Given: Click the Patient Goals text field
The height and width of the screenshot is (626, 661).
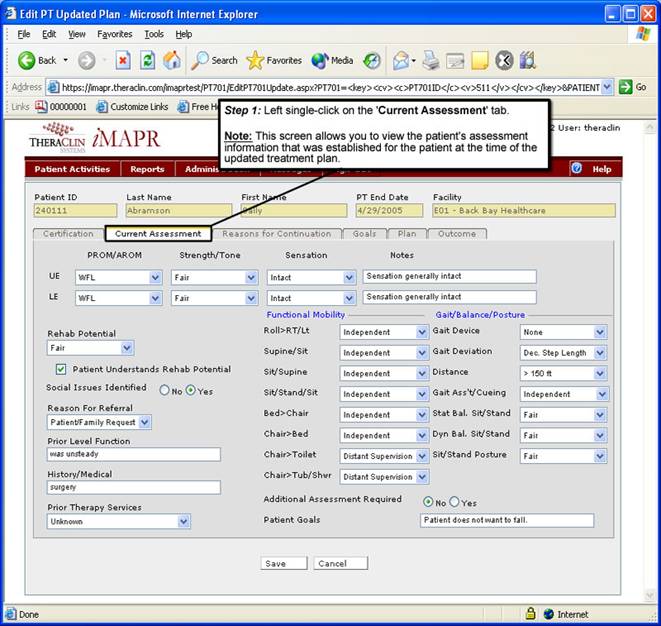Looking at the screenshot, I should (x=507, y=521).
